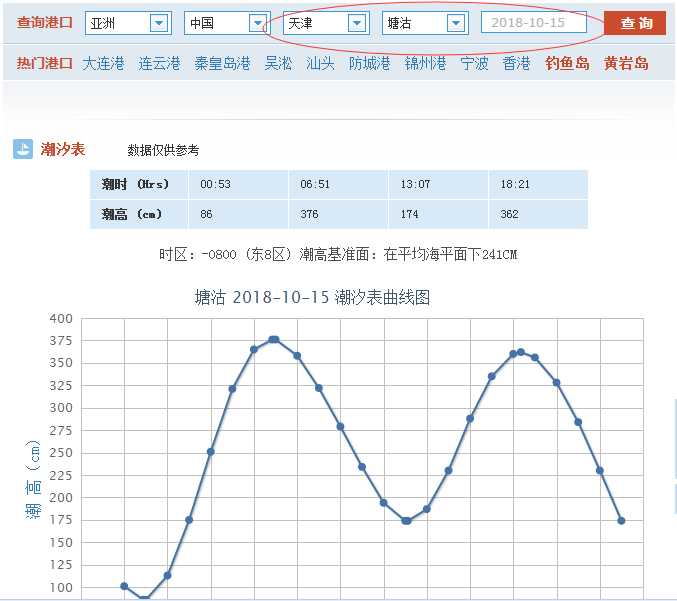Click the 潮高 (cm) y-axis title
This screenshot has width=677, height=601.
tap(33, 480)
